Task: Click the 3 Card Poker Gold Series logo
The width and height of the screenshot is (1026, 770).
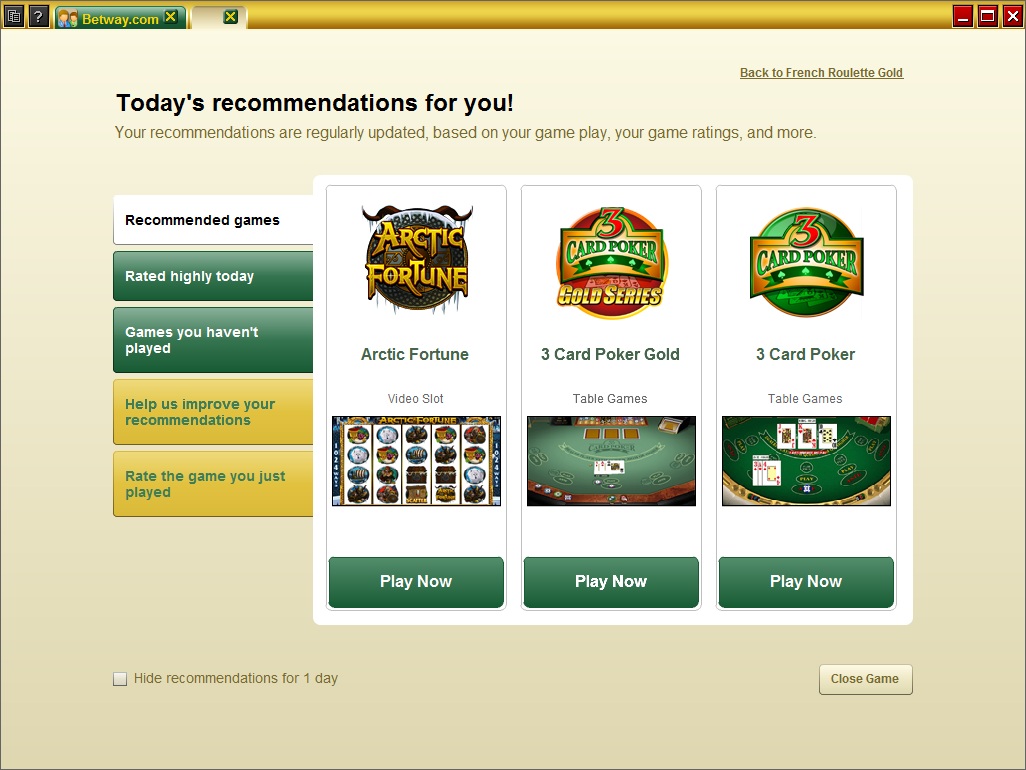Action: point(611,263)
